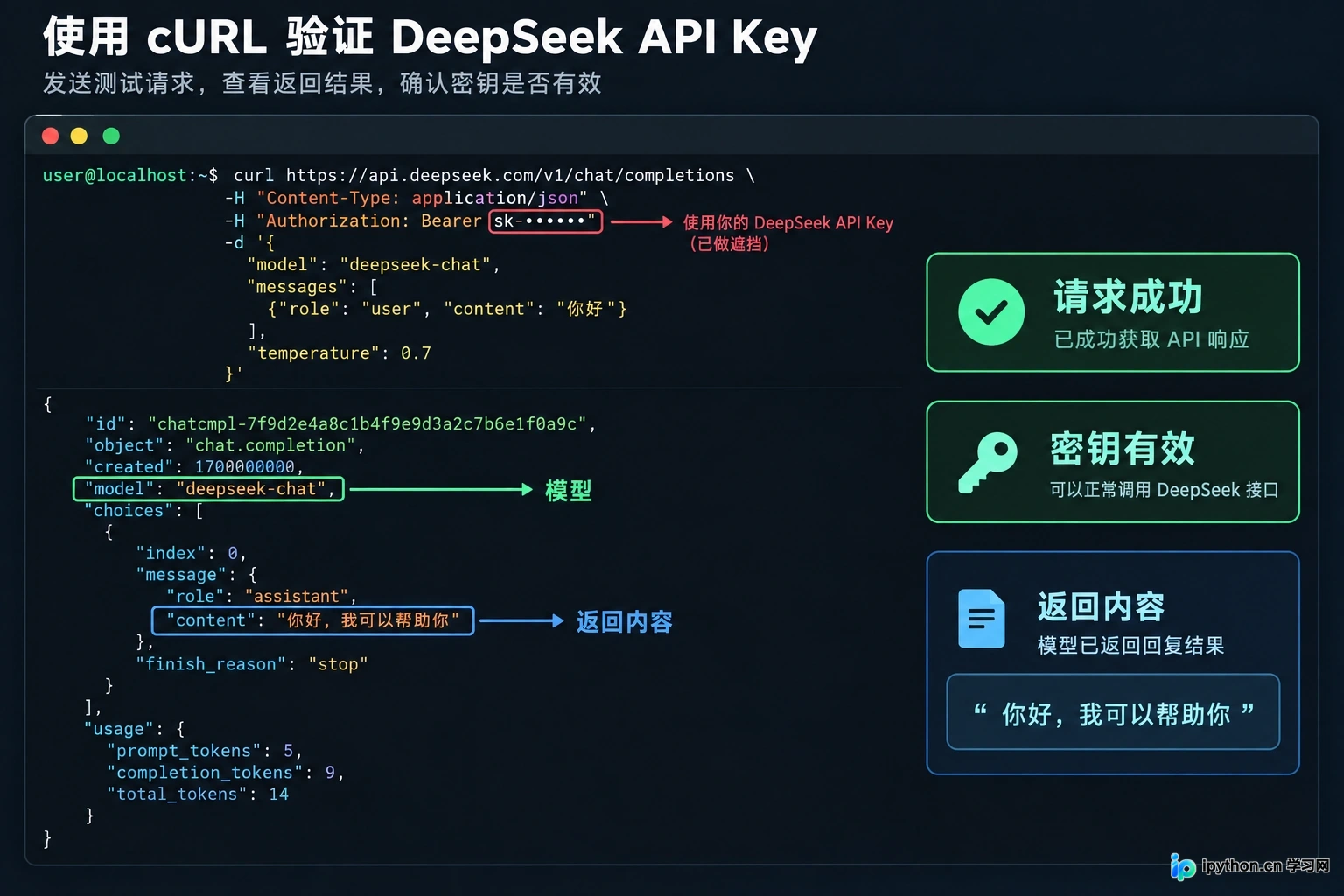Click the response "content": "你好，我可以帮助你" line
1344x896 pixels.
tap(313, 620)
